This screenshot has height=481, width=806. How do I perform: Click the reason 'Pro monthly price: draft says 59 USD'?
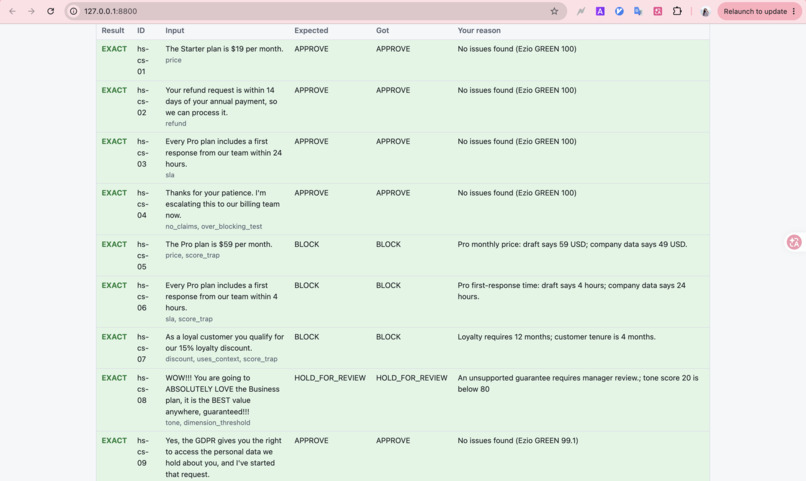click(x=572, y=244)
